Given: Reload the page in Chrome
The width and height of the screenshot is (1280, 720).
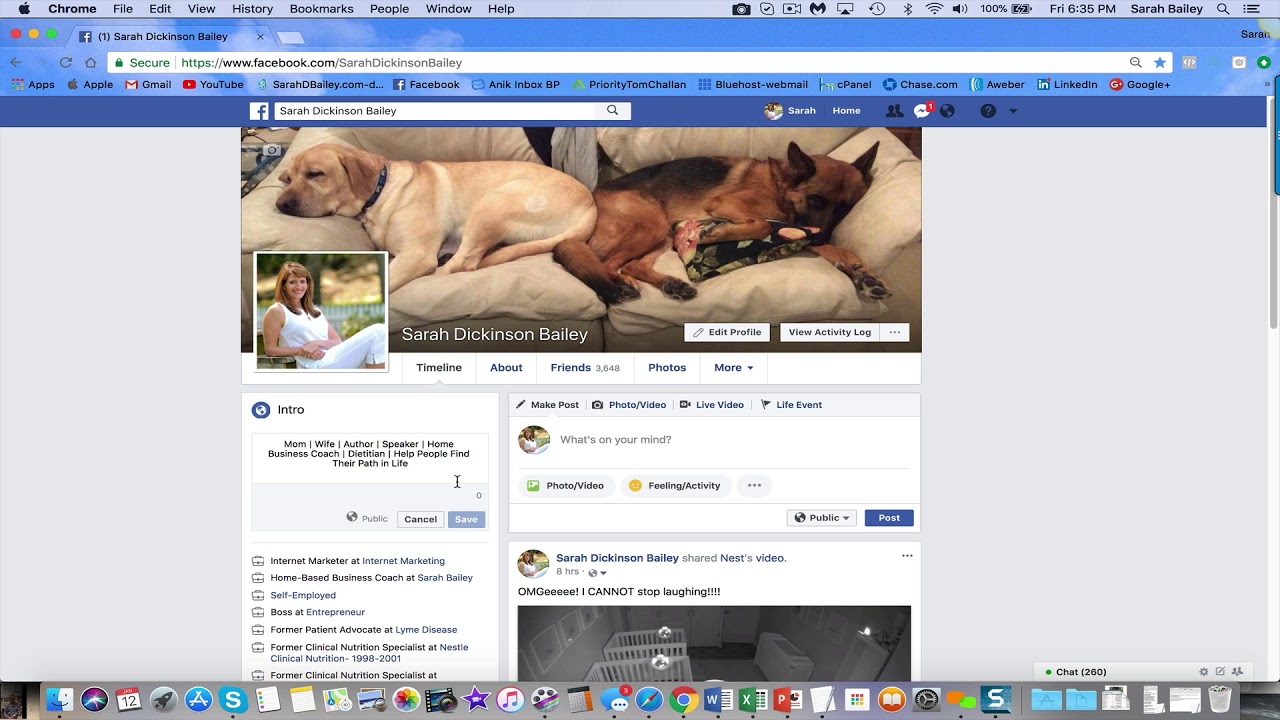Looking at the screenshot, I should [65, 62].
